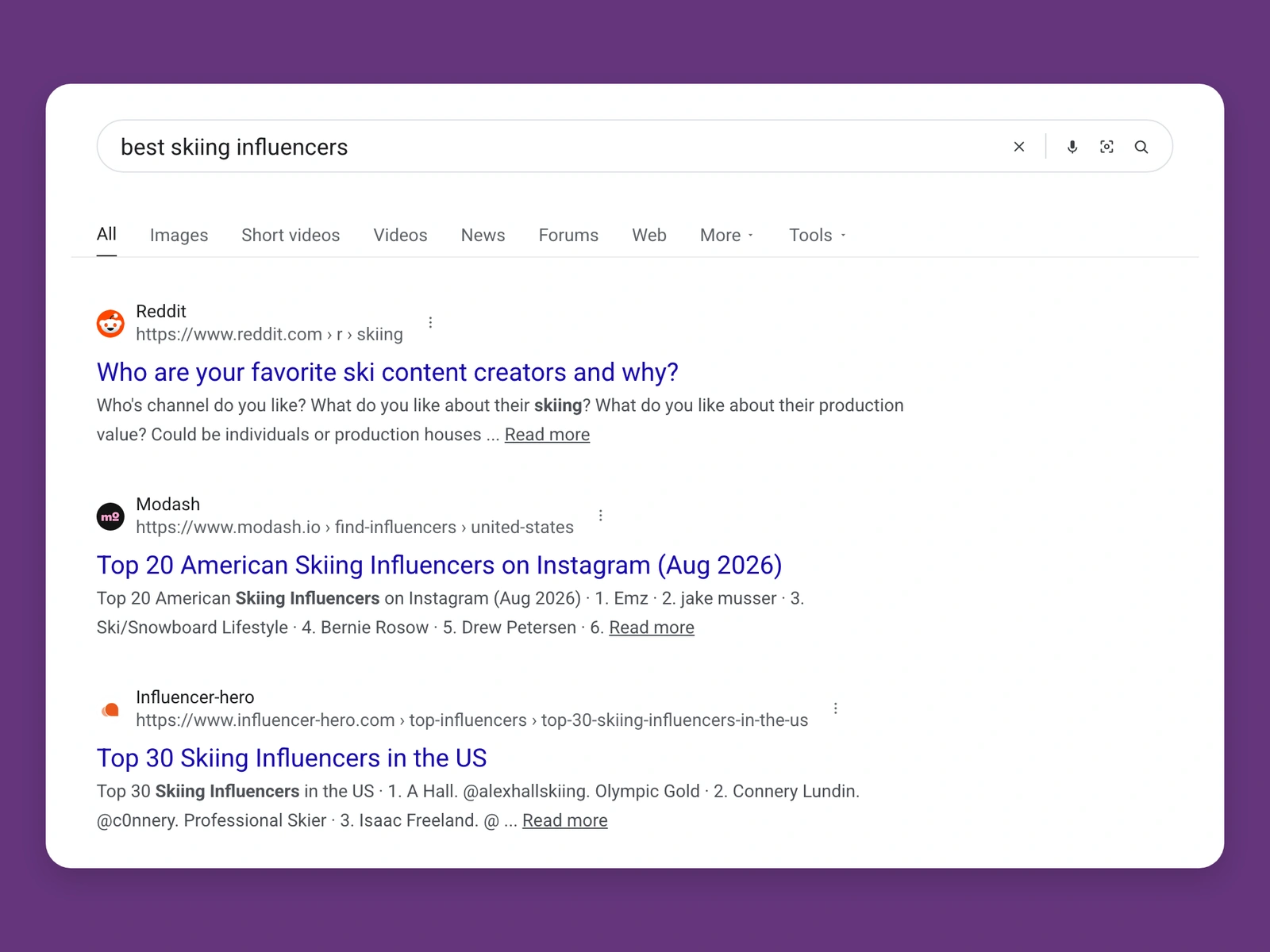Open the Reddit result's three-dot options
This screenshot has width=1270, height=952.
(430, 322)
